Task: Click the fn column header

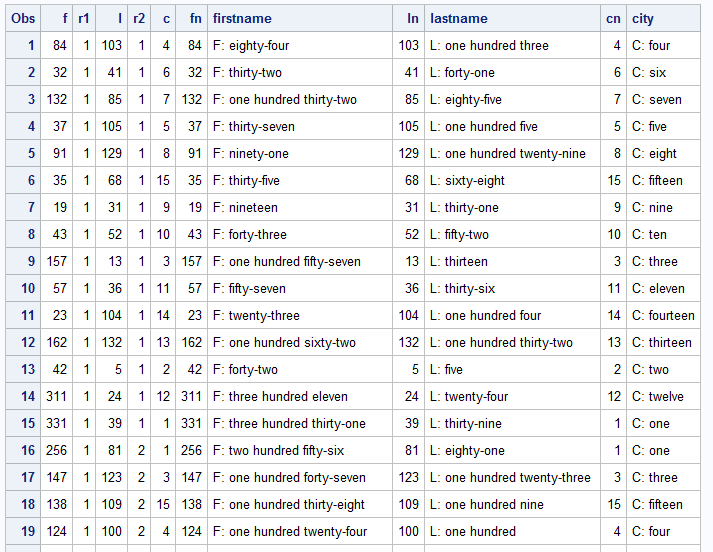Action: (x=194, y=19)
